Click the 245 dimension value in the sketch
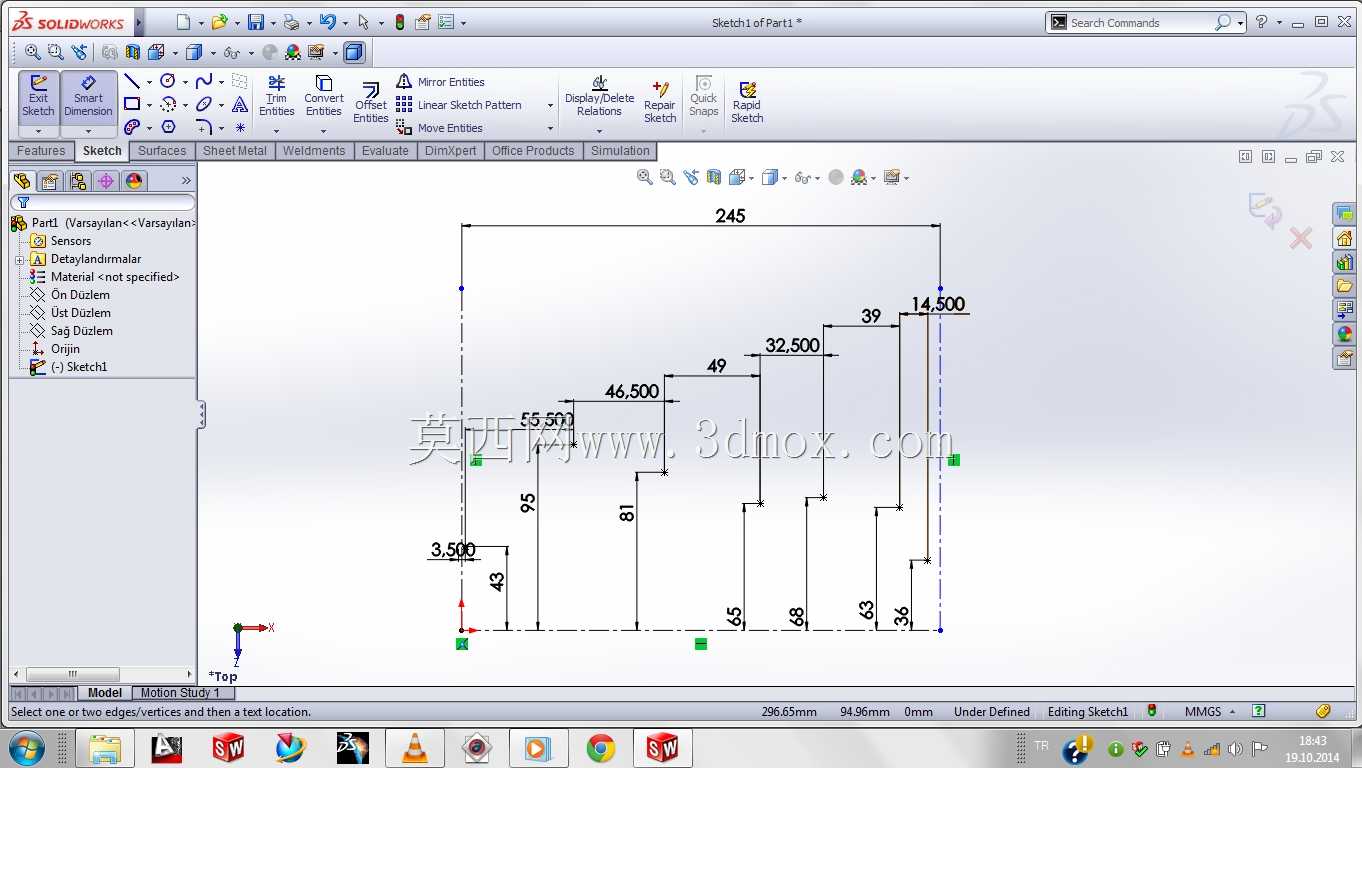This screenshot has width=1362, height=882. 730,215
